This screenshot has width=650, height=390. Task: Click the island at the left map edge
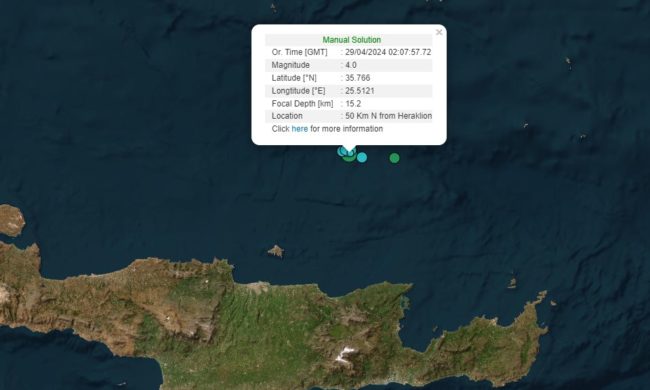click(12, 220)
